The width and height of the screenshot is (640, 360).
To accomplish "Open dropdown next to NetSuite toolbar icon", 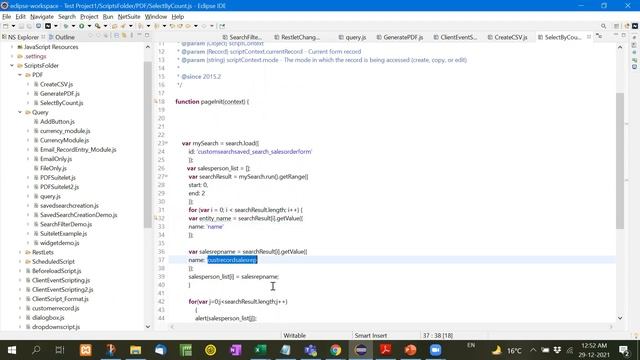I will [x=56, y=26].
